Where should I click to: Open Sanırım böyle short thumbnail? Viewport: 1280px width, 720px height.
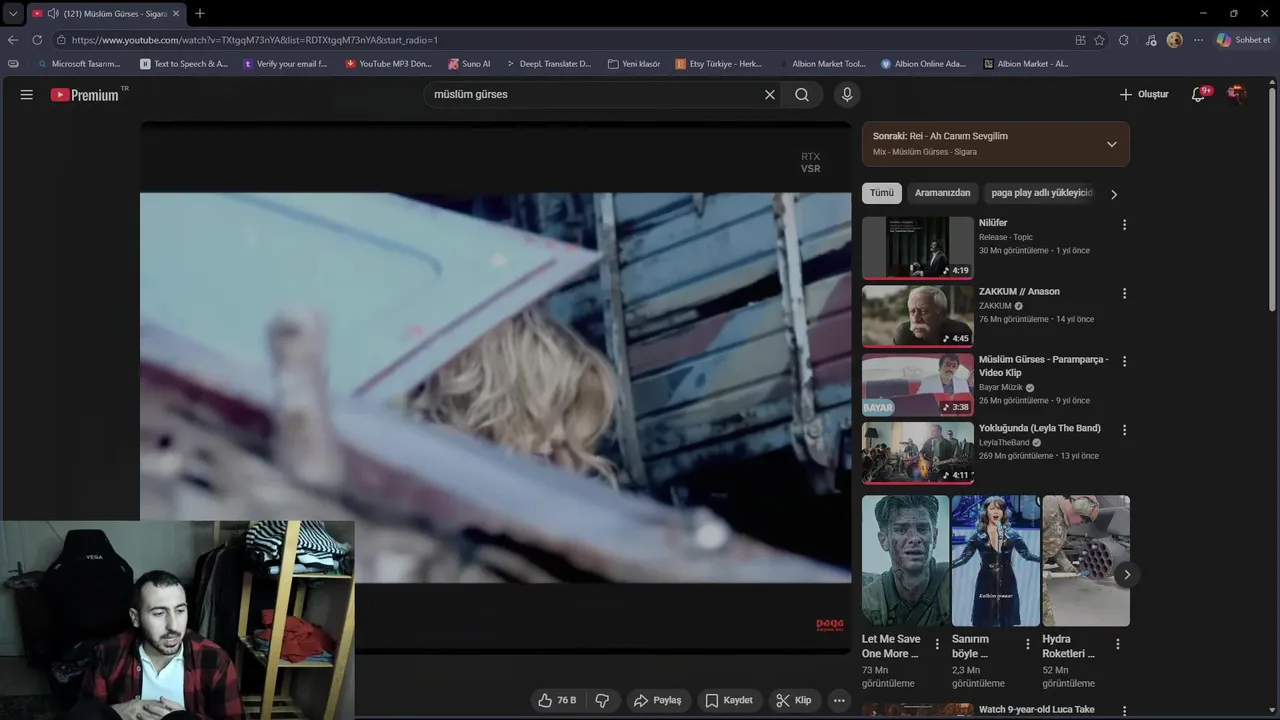[996, 561]
